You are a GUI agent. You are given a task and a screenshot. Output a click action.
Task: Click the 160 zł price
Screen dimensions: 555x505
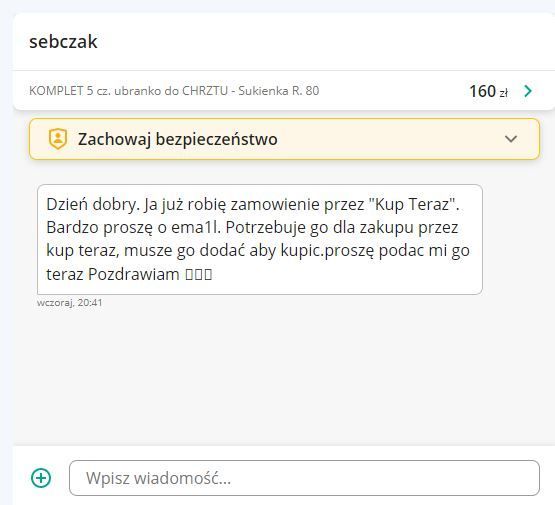tap(488, 91)
